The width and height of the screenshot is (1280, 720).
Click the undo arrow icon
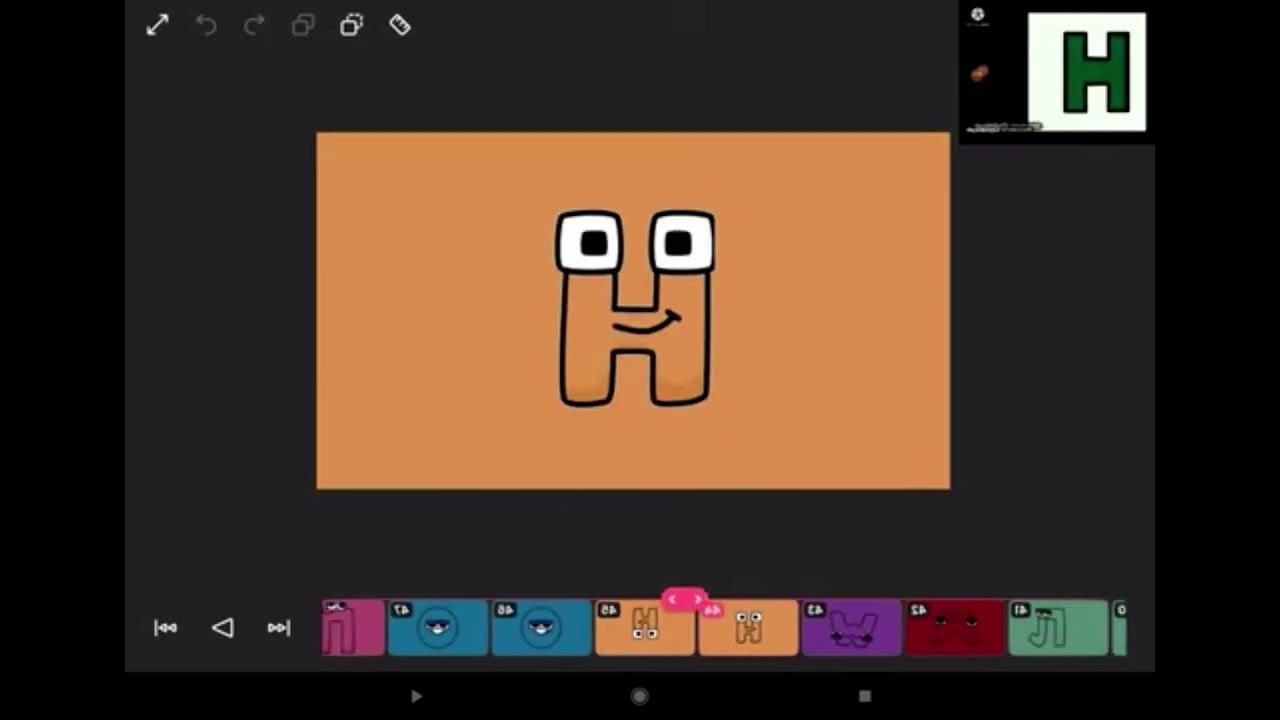coord(206,26)
